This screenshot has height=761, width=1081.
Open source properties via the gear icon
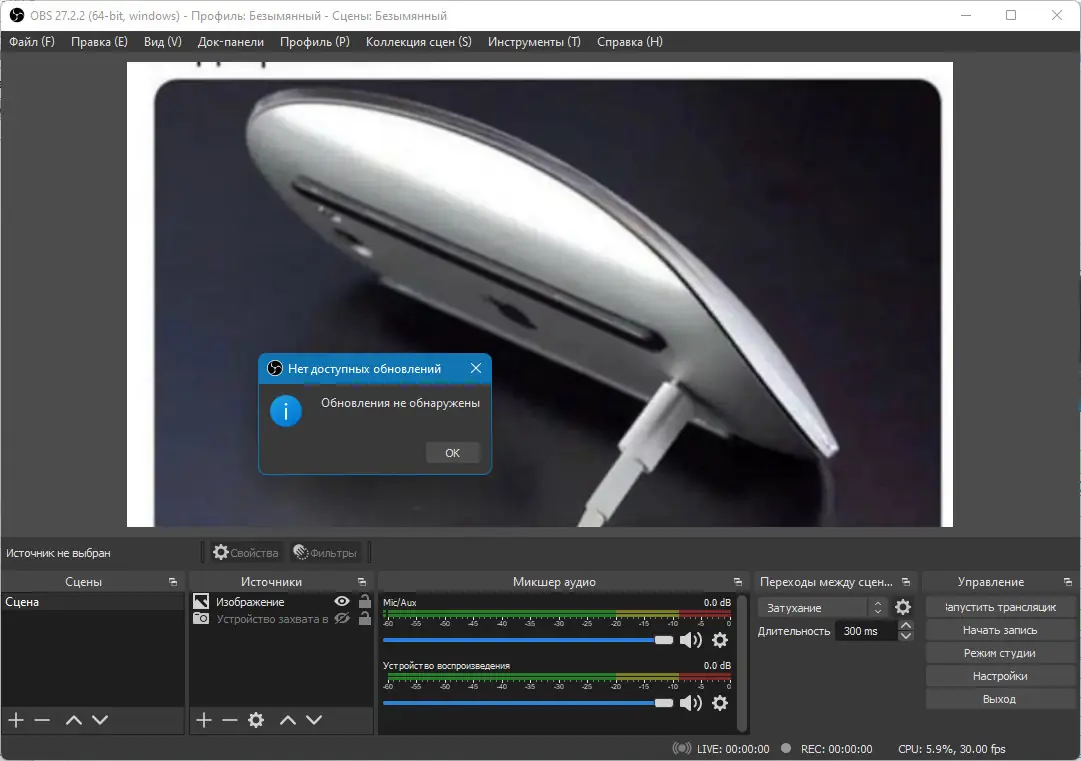point(255,720)
